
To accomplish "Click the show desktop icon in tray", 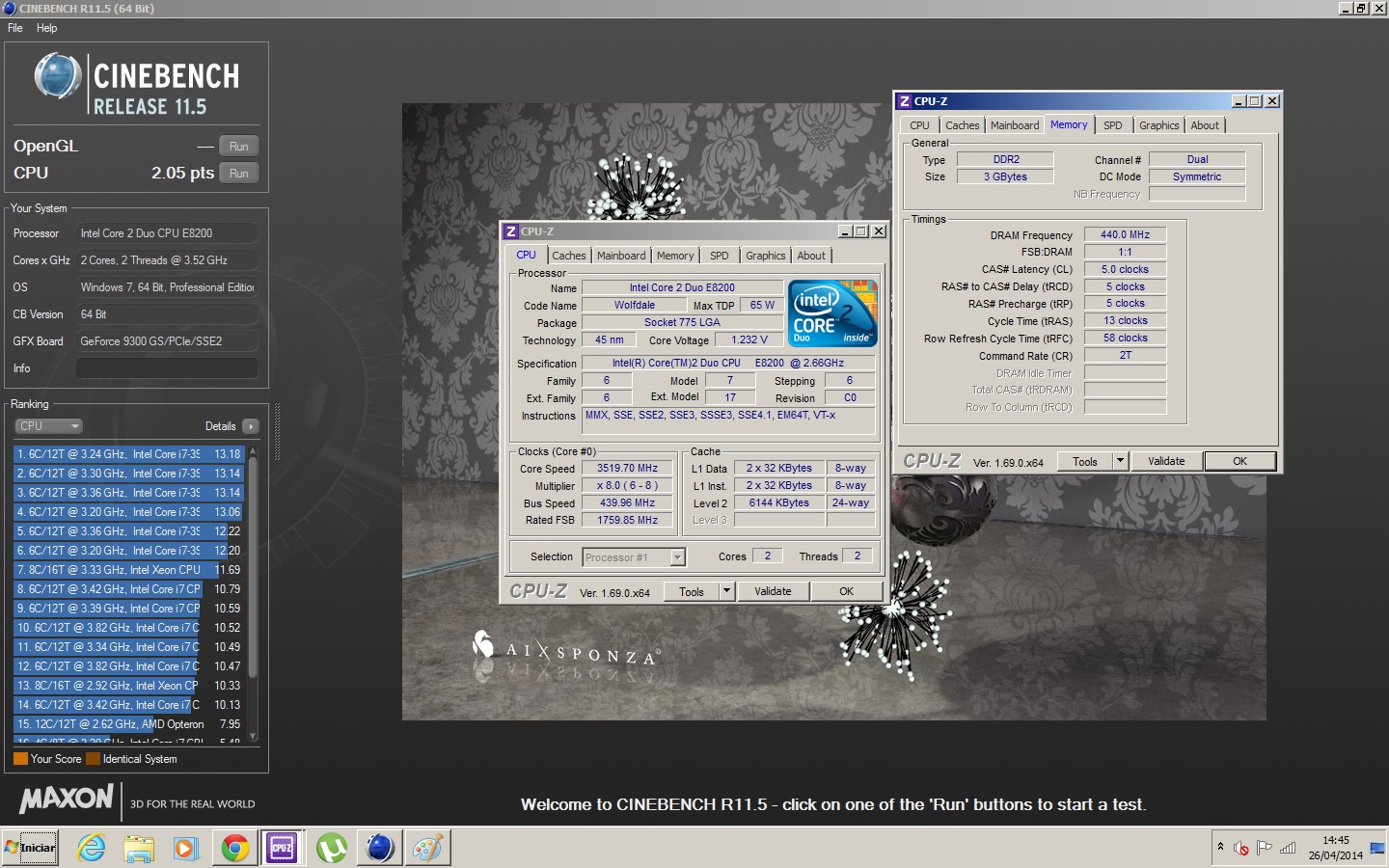I will point(1377,849).
